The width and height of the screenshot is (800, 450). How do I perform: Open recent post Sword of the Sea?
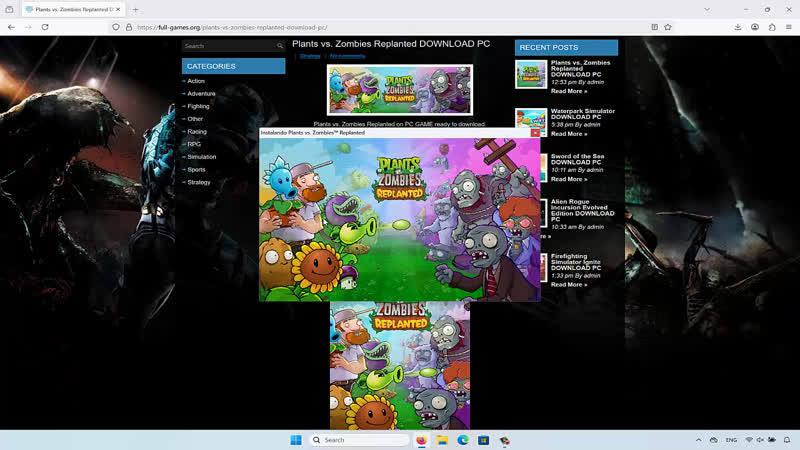pos(577,159)
